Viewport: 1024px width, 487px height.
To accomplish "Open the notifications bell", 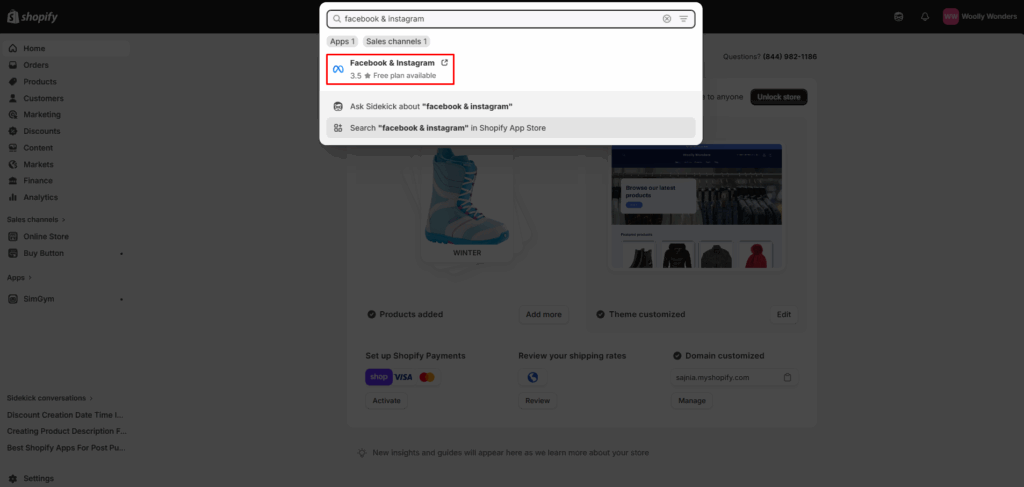I will [925, 17].
